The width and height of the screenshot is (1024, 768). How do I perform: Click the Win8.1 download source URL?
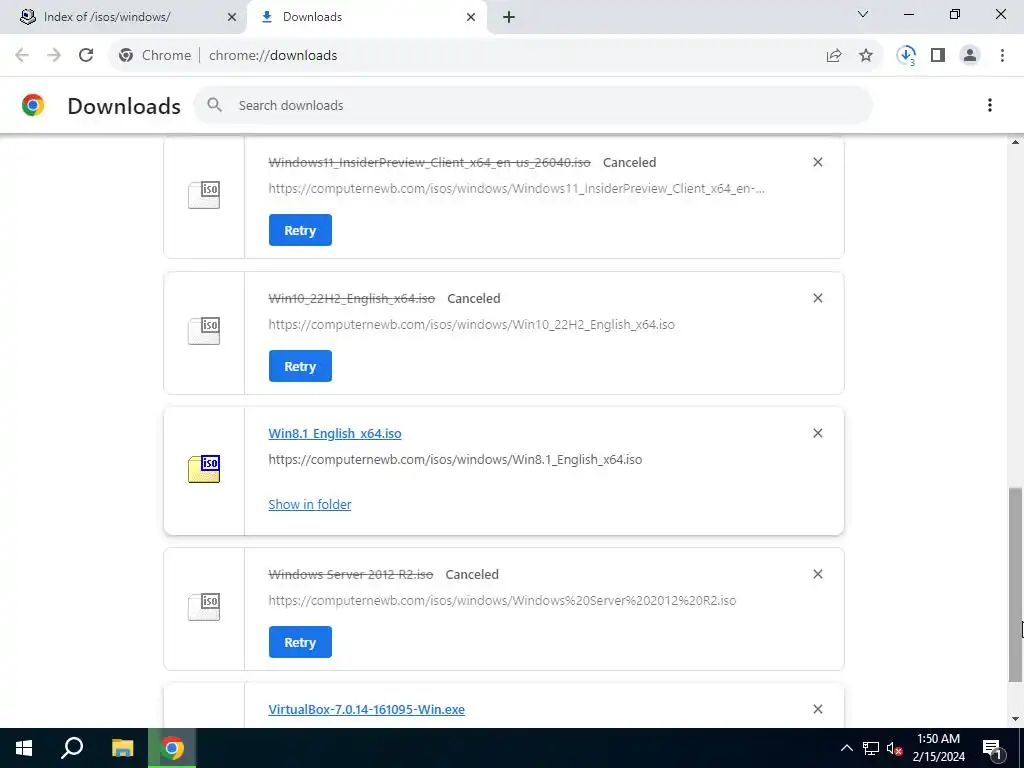455,460
